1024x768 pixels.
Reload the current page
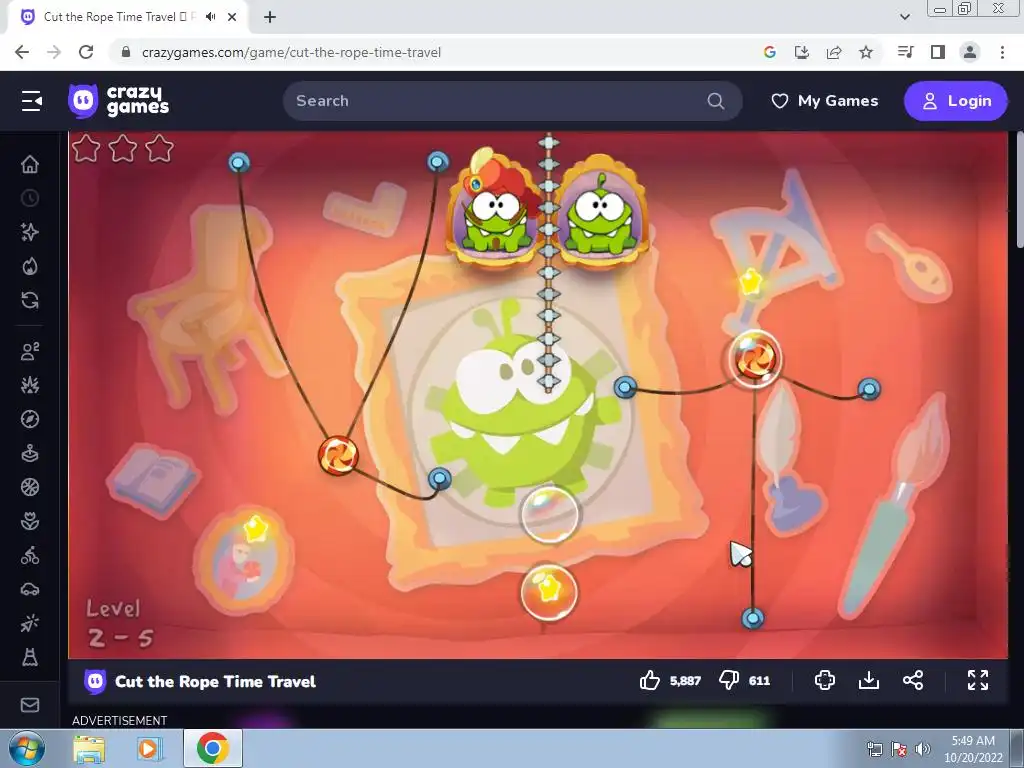(86, 52)
